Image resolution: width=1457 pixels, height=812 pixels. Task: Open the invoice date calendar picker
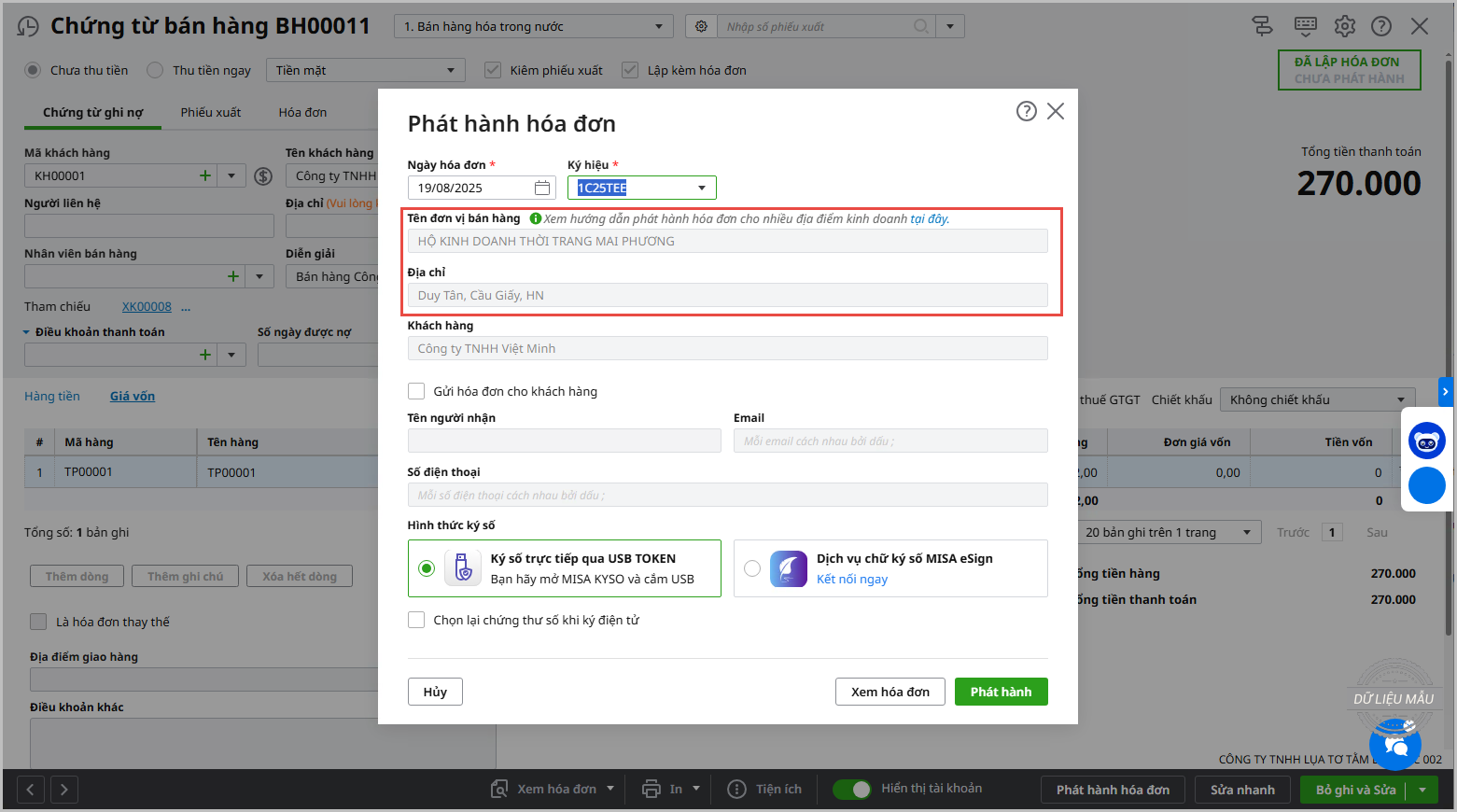(542, 188)
